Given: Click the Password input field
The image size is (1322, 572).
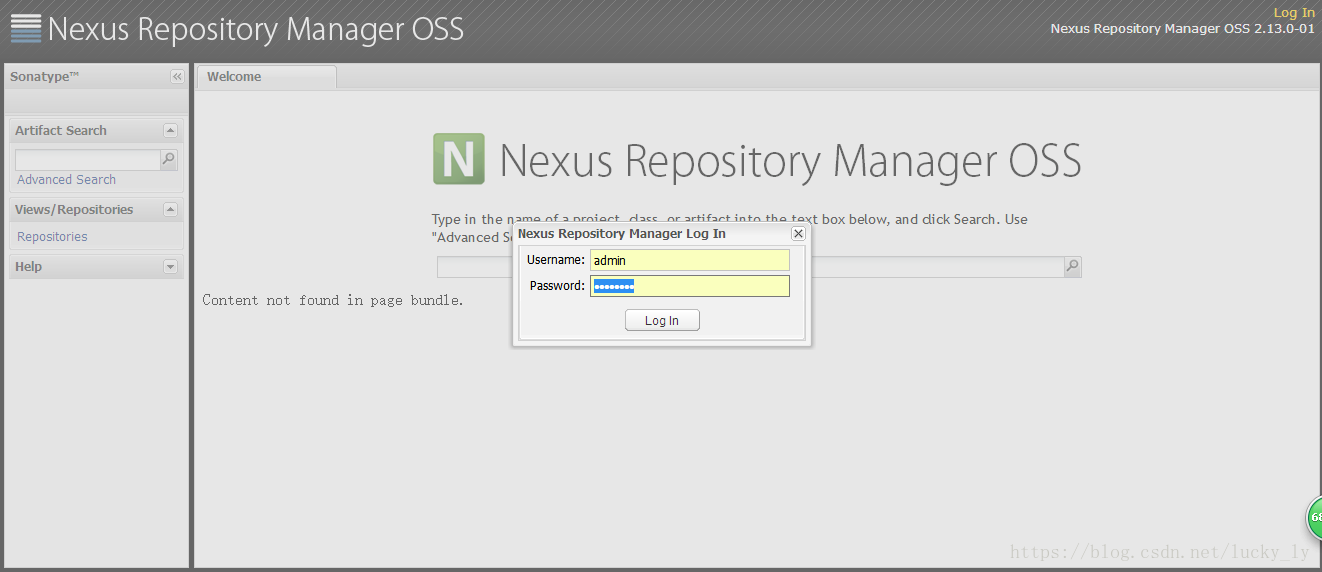Looking at the screenshot, I should tap(690, 286).
